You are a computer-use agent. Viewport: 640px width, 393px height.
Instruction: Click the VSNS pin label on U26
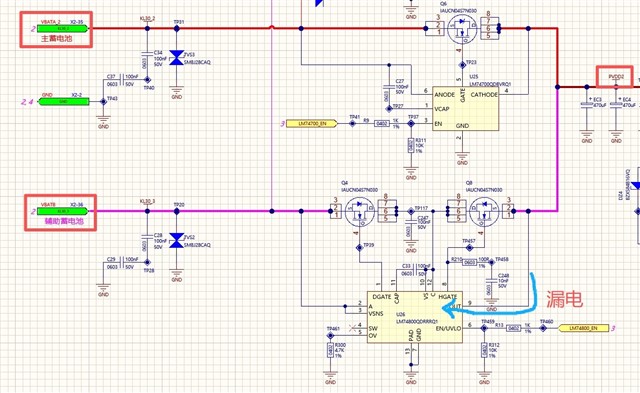[376, 314]
